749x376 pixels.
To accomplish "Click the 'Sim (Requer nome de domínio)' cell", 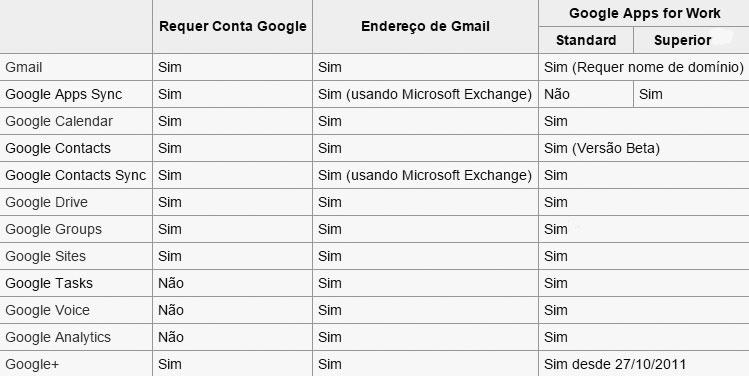I will click(x=643, y=67).
